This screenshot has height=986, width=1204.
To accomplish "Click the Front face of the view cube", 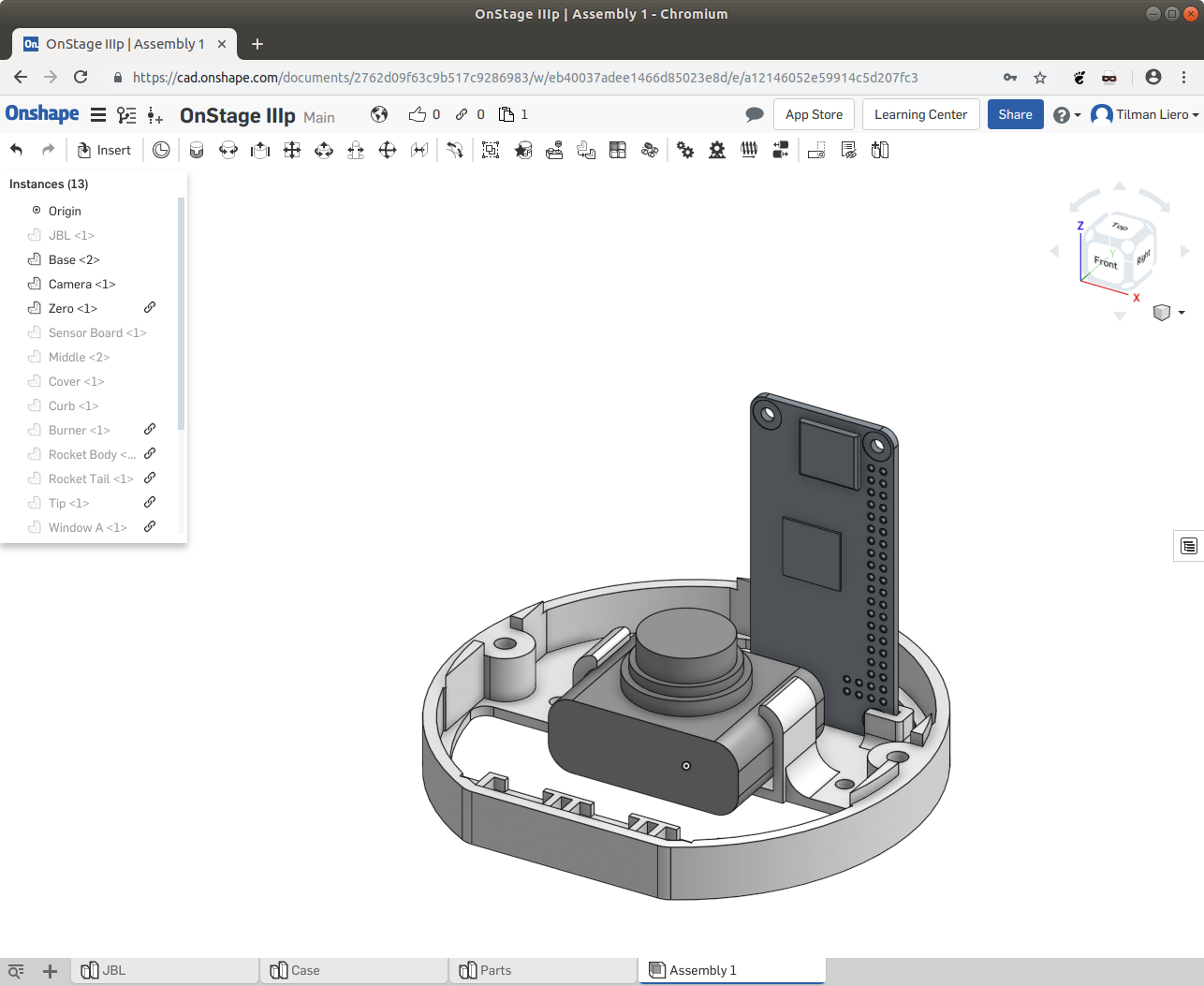I will click(1106, 262).
